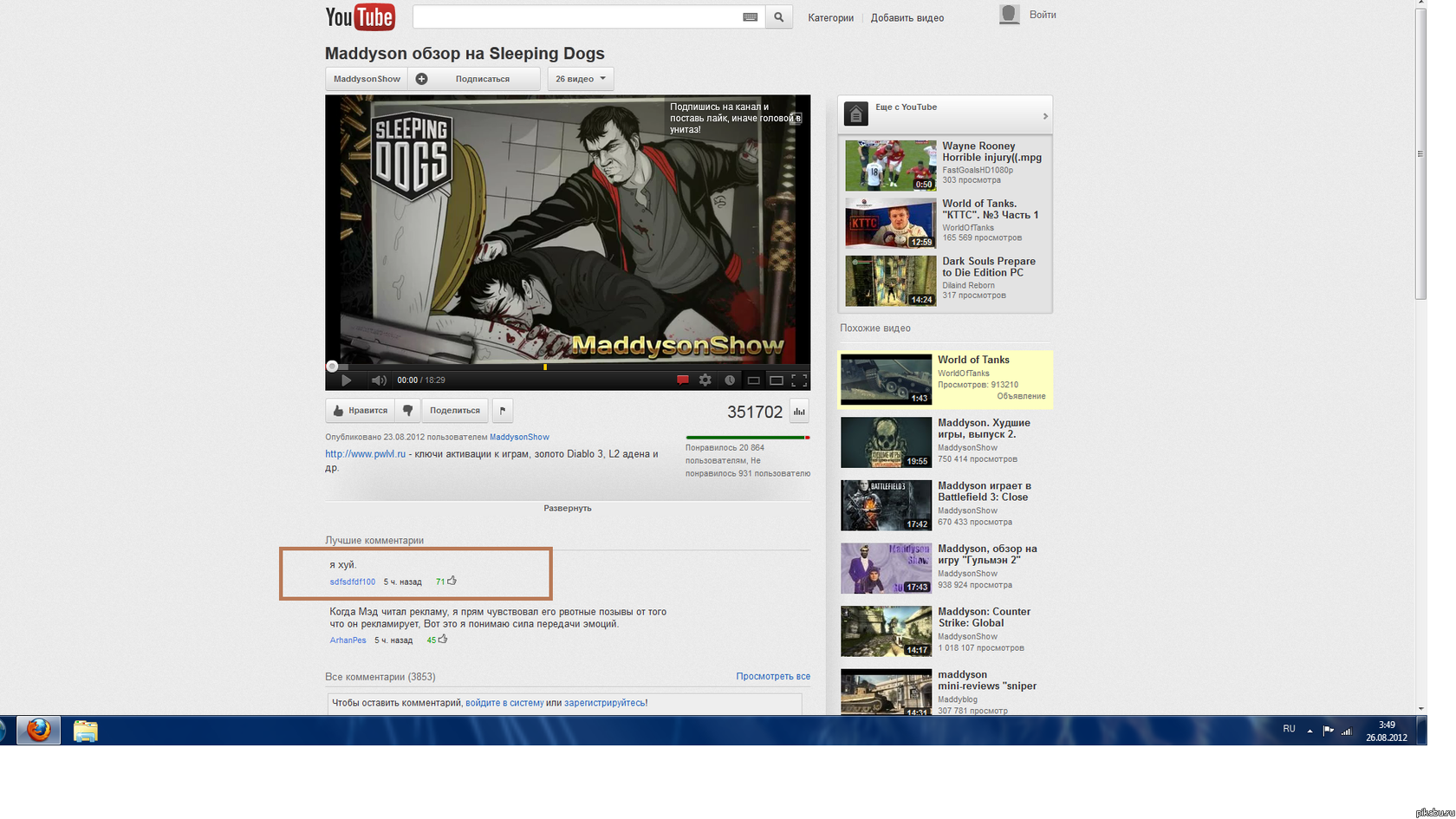Open the player settings gear
1456x819 pixels.
pyautogui.click(x=705, y=380)
